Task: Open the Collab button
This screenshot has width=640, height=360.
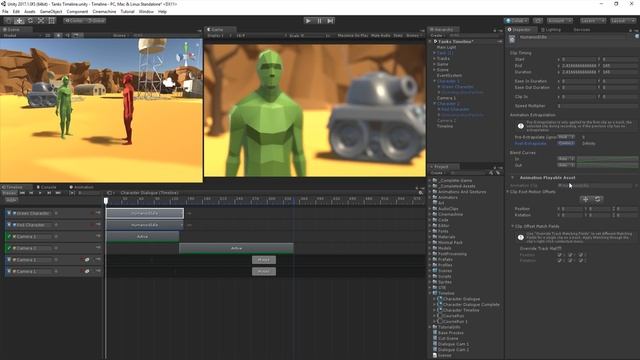Action: [x=517, y=20]
